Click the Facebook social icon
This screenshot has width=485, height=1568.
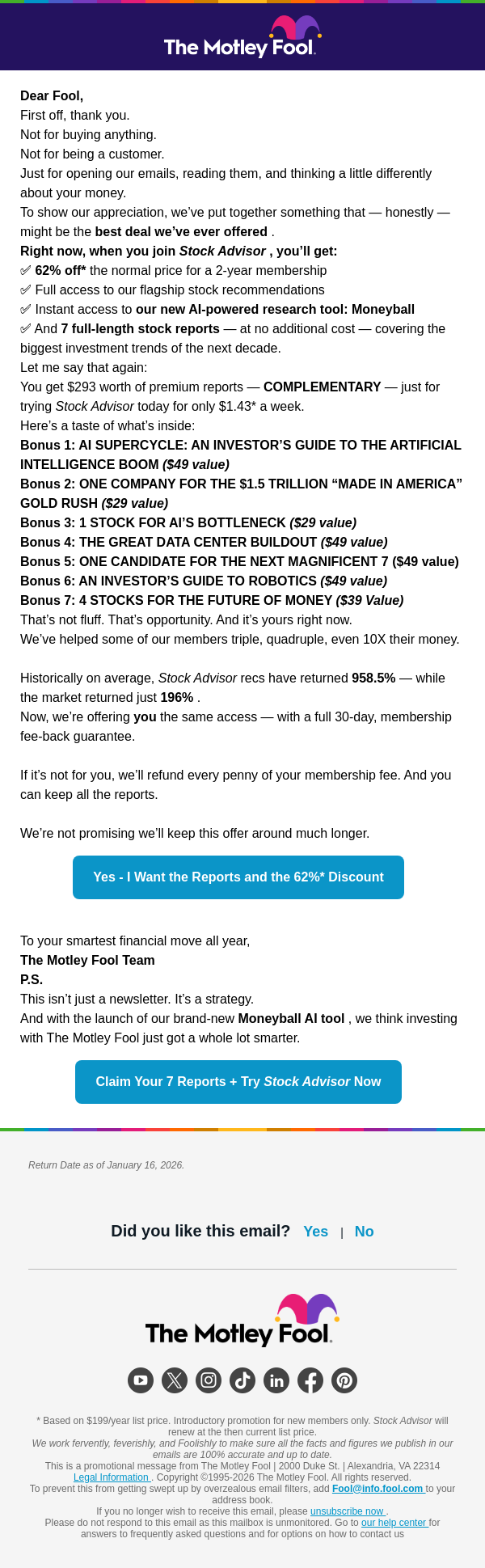[x=310, y=1380]
